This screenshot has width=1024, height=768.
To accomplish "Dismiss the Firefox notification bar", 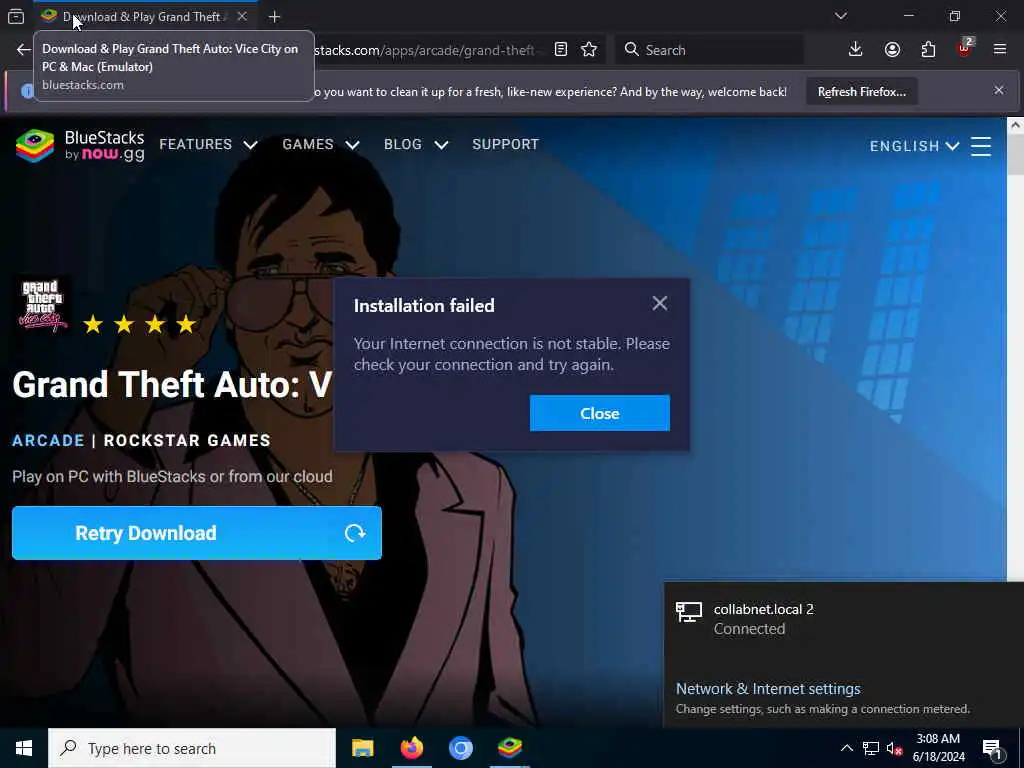I will (x=999, y=90).
